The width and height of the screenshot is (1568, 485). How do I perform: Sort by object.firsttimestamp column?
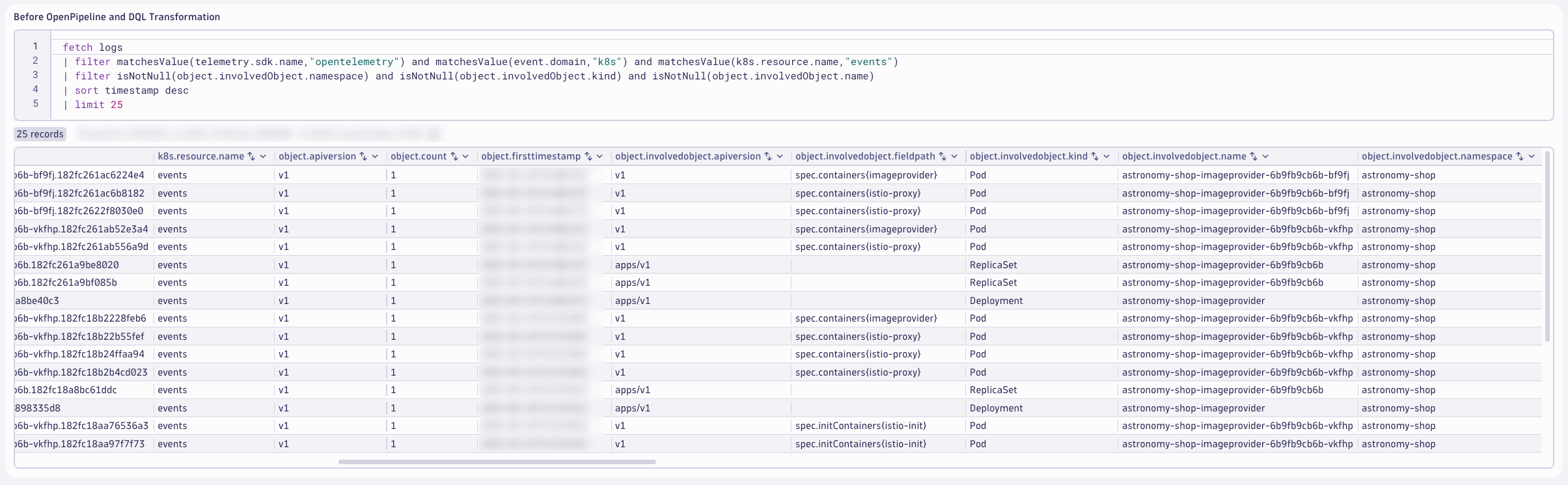coord(588,156)
